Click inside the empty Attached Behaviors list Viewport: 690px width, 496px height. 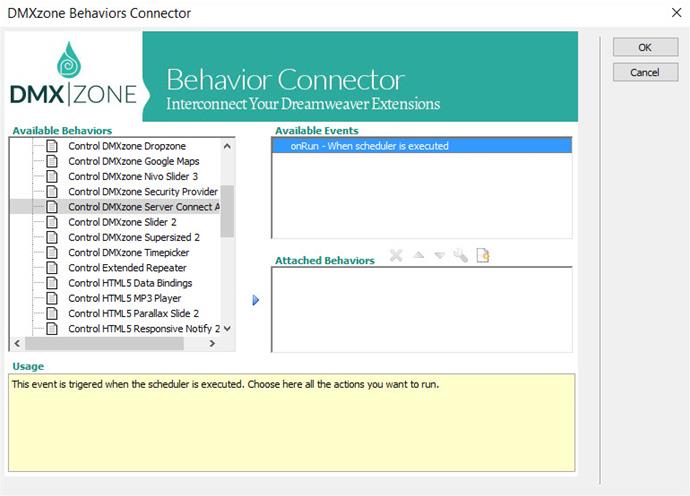click(422, 309)
